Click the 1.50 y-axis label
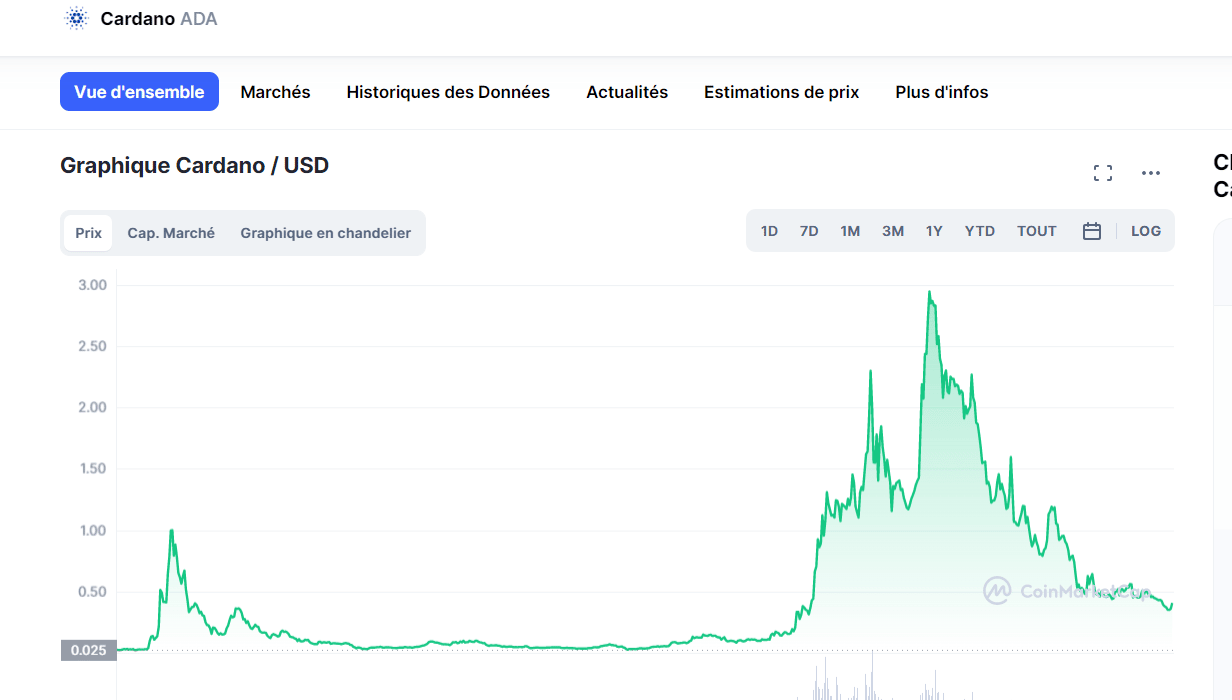The image size is (1232, 700). click(x=92, y=468)
